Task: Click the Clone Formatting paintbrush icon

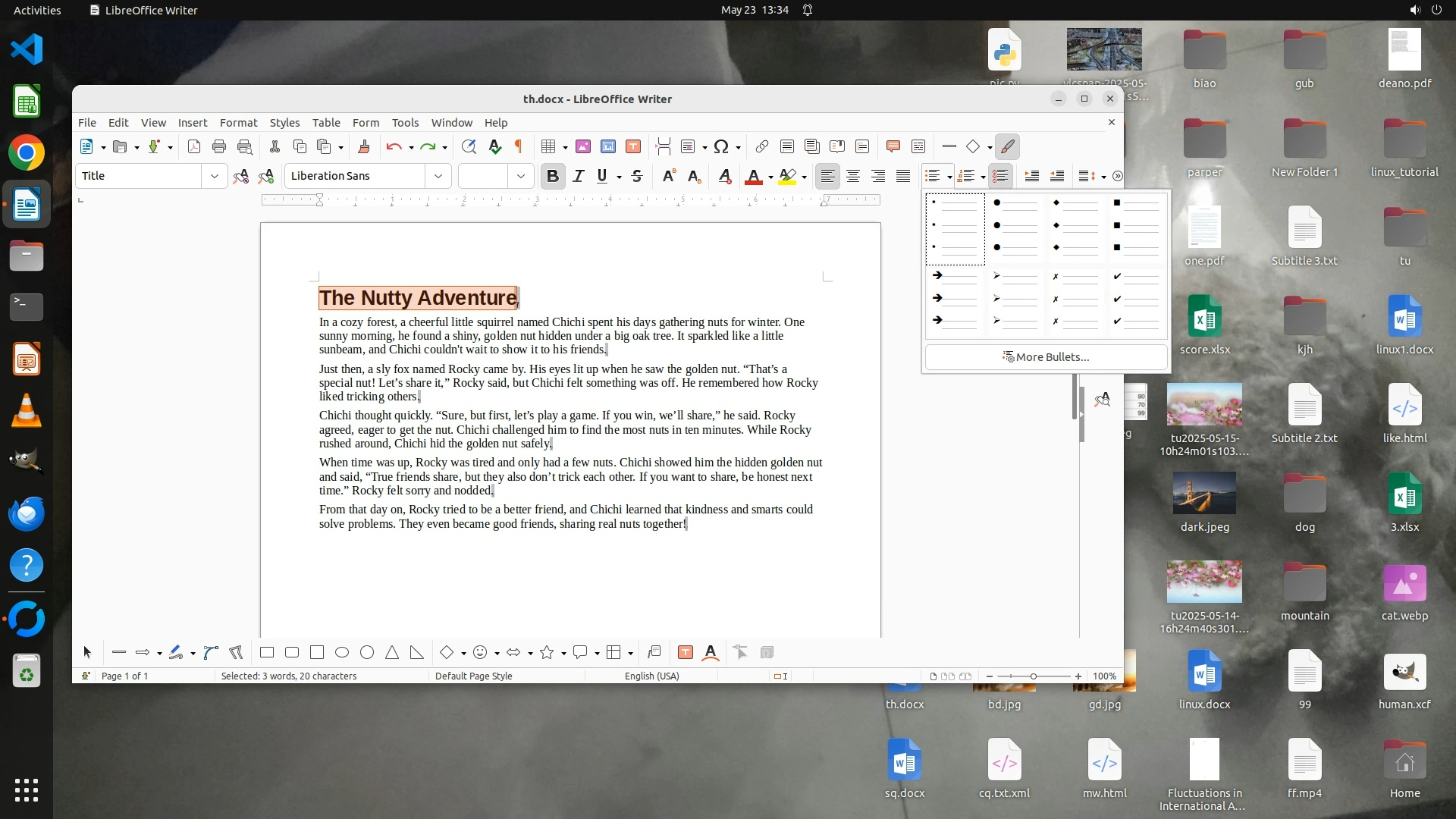Action: pyautogui.click(x=363, y=147)
